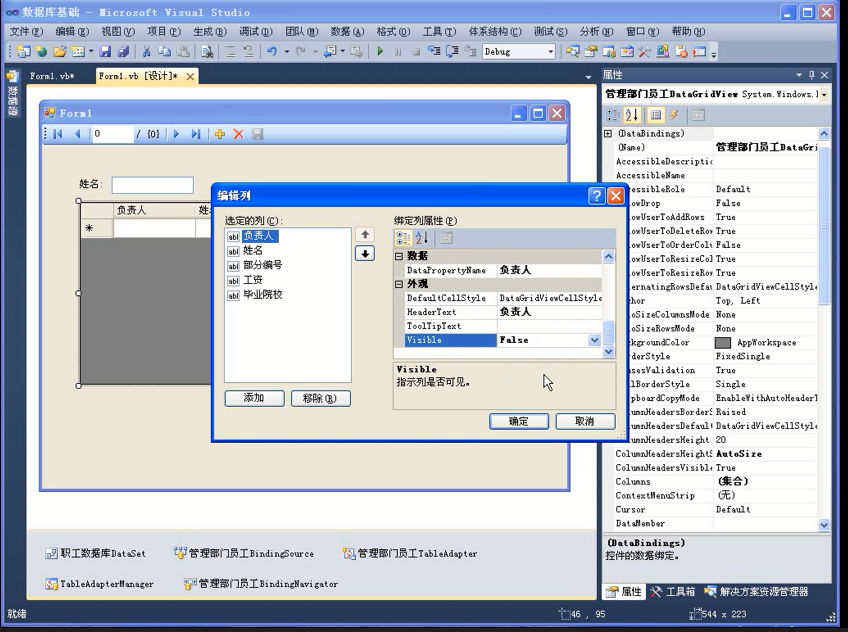Click BackgroundColor AppWorkspace color swatch
Image resolution: width=848 pixels, height=632 pixels.
tap(723, 343)
